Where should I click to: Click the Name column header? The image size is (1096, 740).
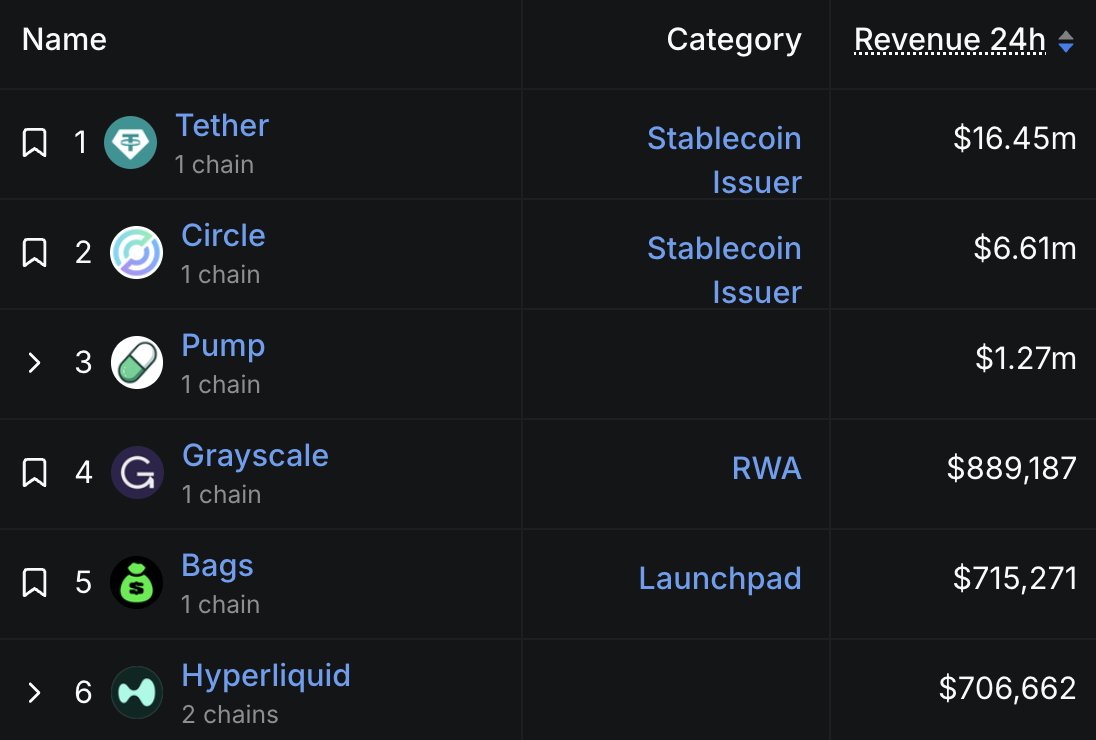pyautogui.click(x=64, y=40)
